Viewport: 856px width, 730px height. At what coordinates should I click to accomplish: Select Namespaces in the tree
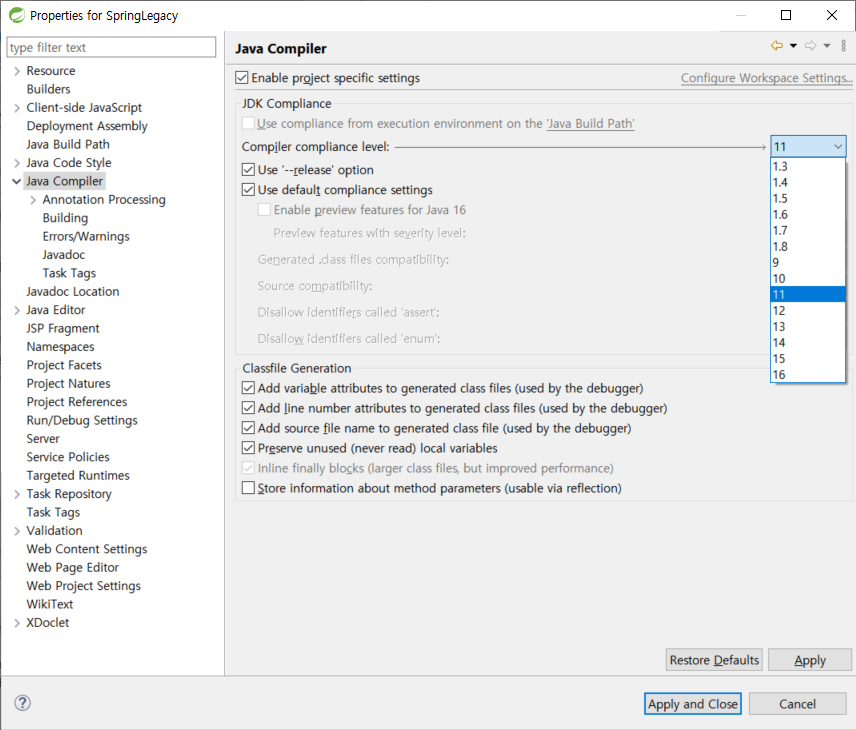coord(60,347)
